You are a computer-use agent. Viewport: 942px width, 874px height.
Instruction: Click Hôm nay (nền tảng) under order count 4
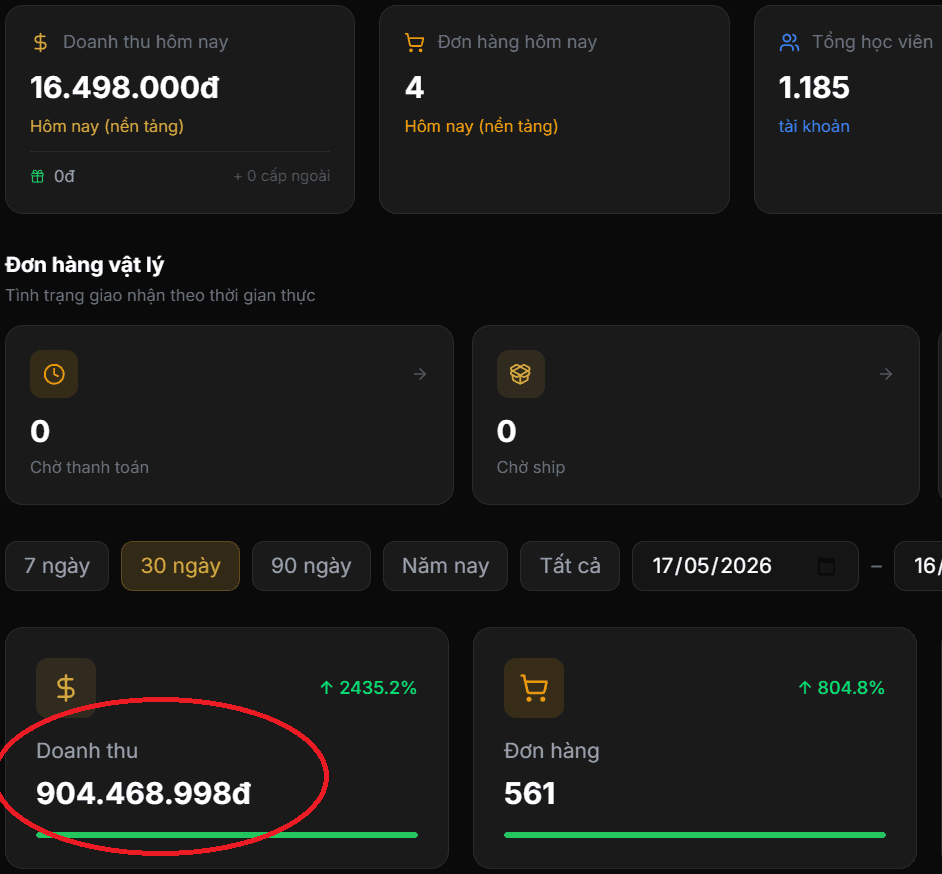[x=481, y=126]
